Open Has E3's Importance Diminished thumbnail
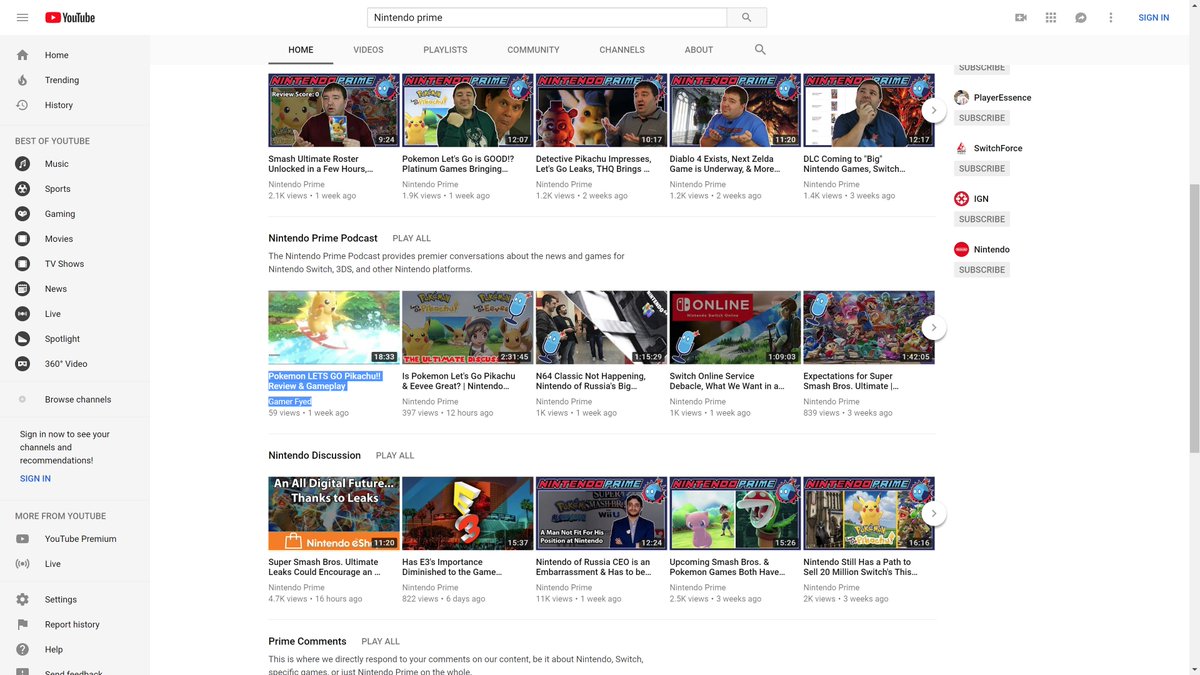The image size is (1200, 675). tap(467, 514)
